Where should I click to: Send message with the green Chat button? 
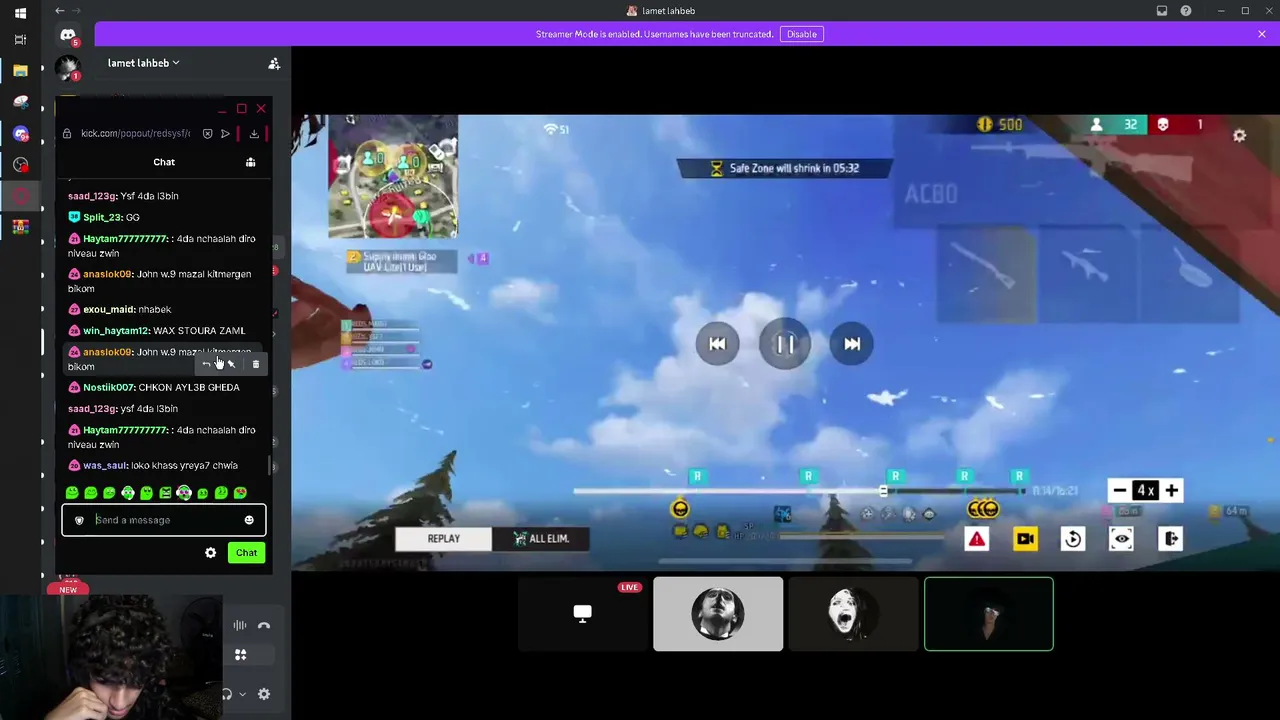(246, 553)
